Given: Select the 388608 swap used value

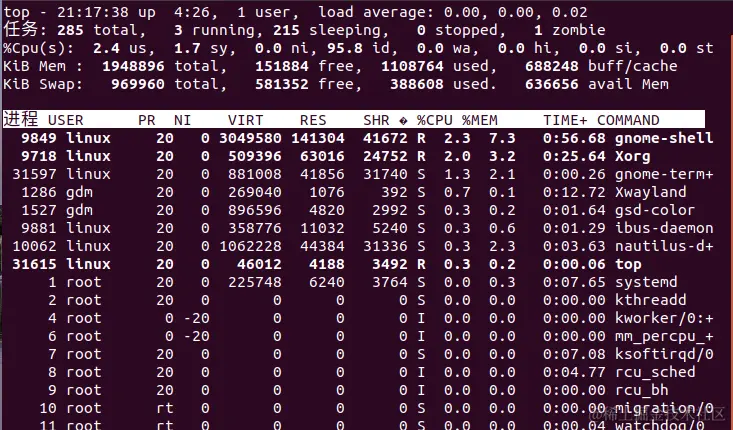Looking at the screenshot, I should pos(417,84).
